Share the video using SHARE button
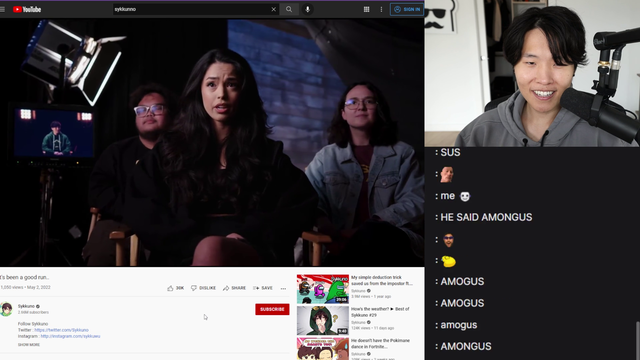 click(234, 288)
